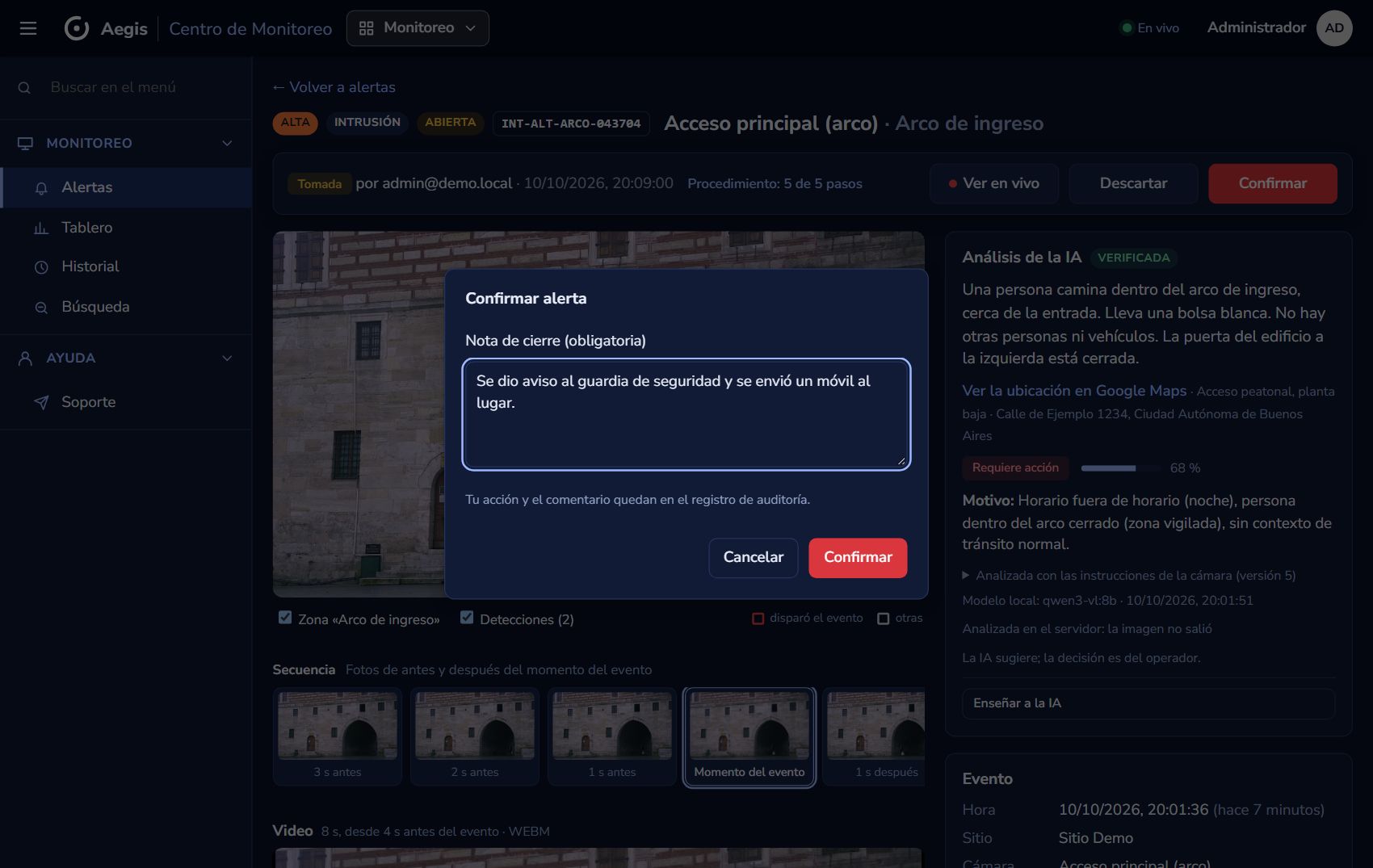This screenshot has width=1373, height=868.
Task: Open the Monitoreo dropdown in top bar
Action: [418, 28]
